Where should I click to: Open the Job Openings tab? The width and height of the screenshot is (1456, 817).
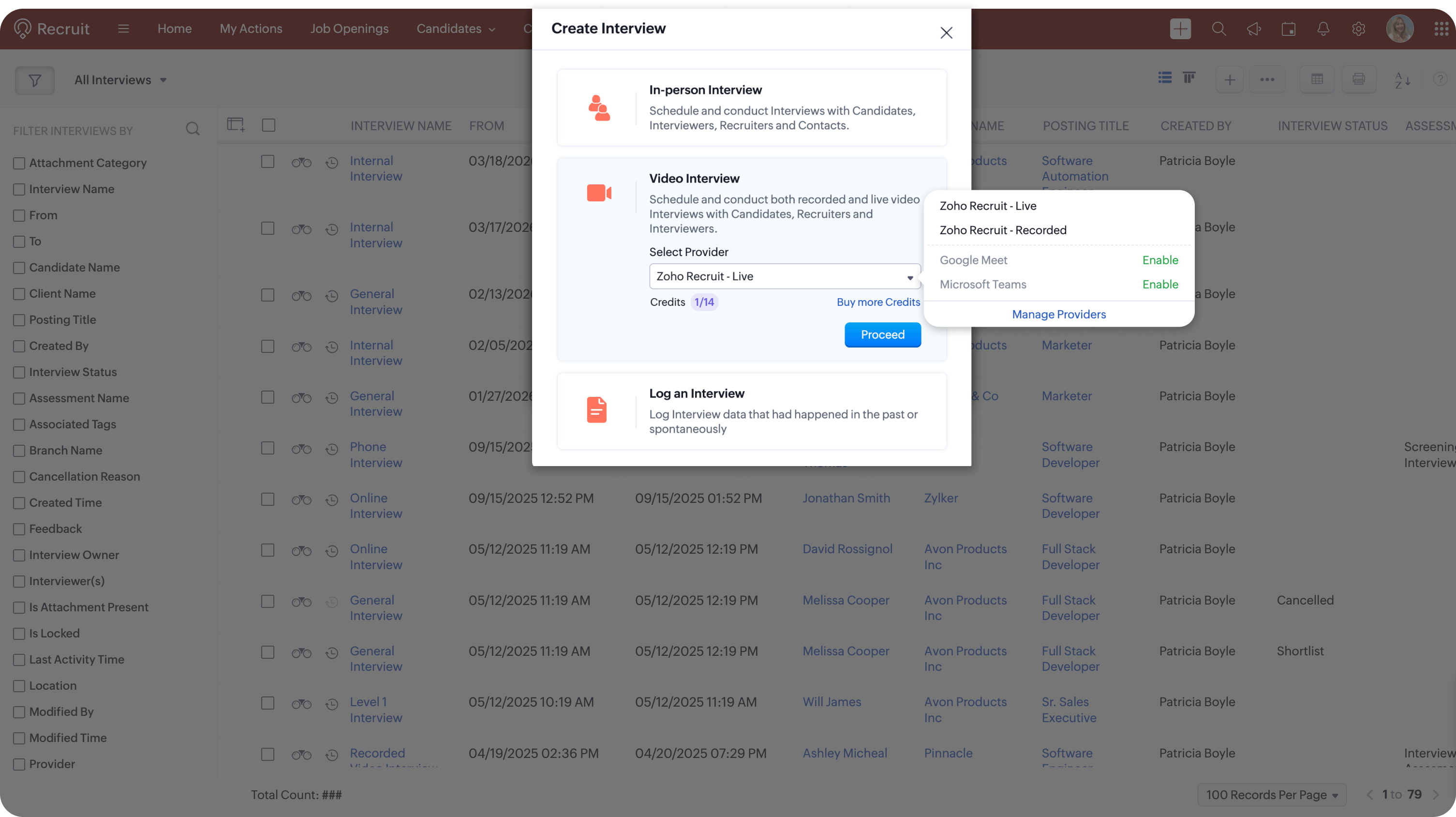tap(349, 29)
